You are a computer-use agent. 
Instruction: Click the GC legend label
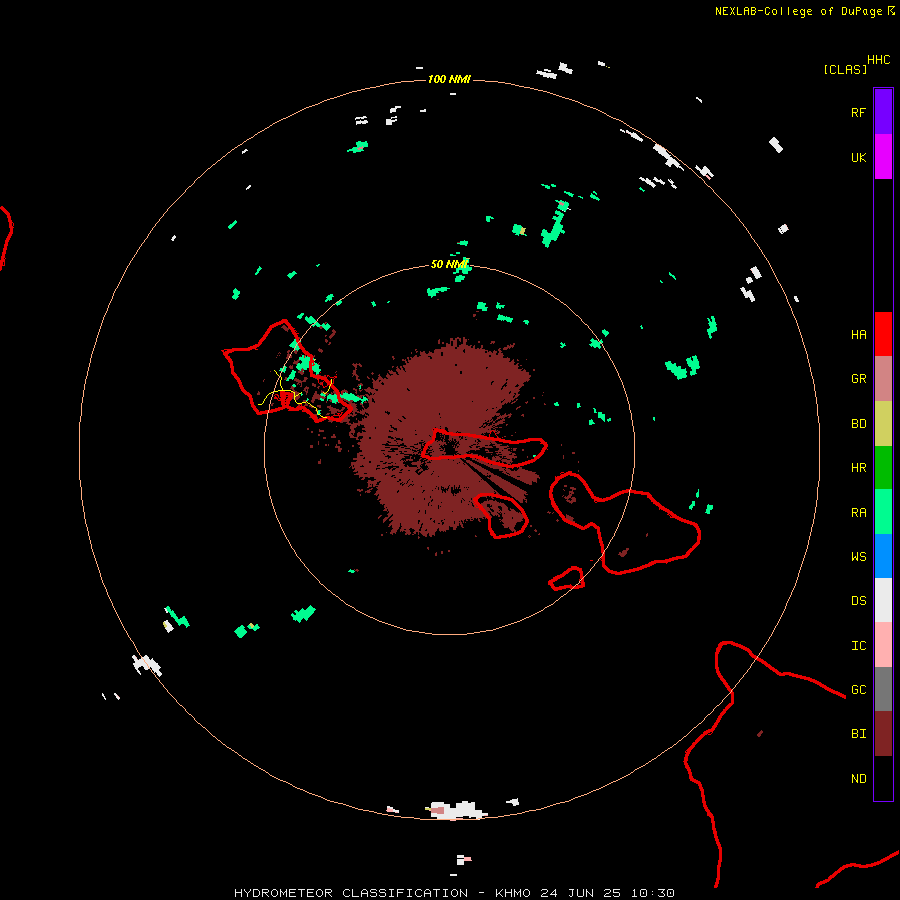[x=859, y=690]
